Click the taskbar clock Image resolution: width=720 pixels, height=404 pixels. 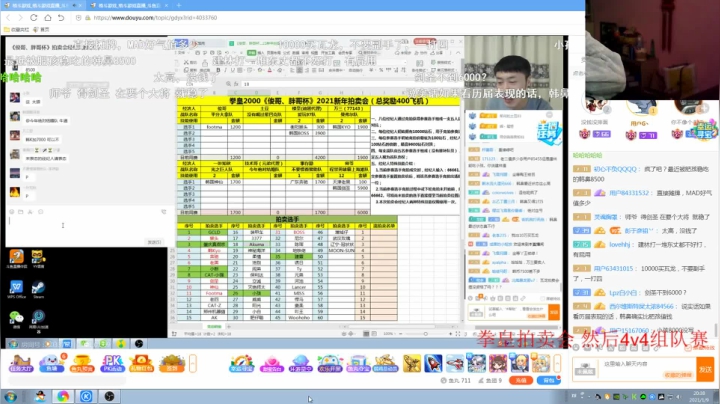tap(699, 396)
